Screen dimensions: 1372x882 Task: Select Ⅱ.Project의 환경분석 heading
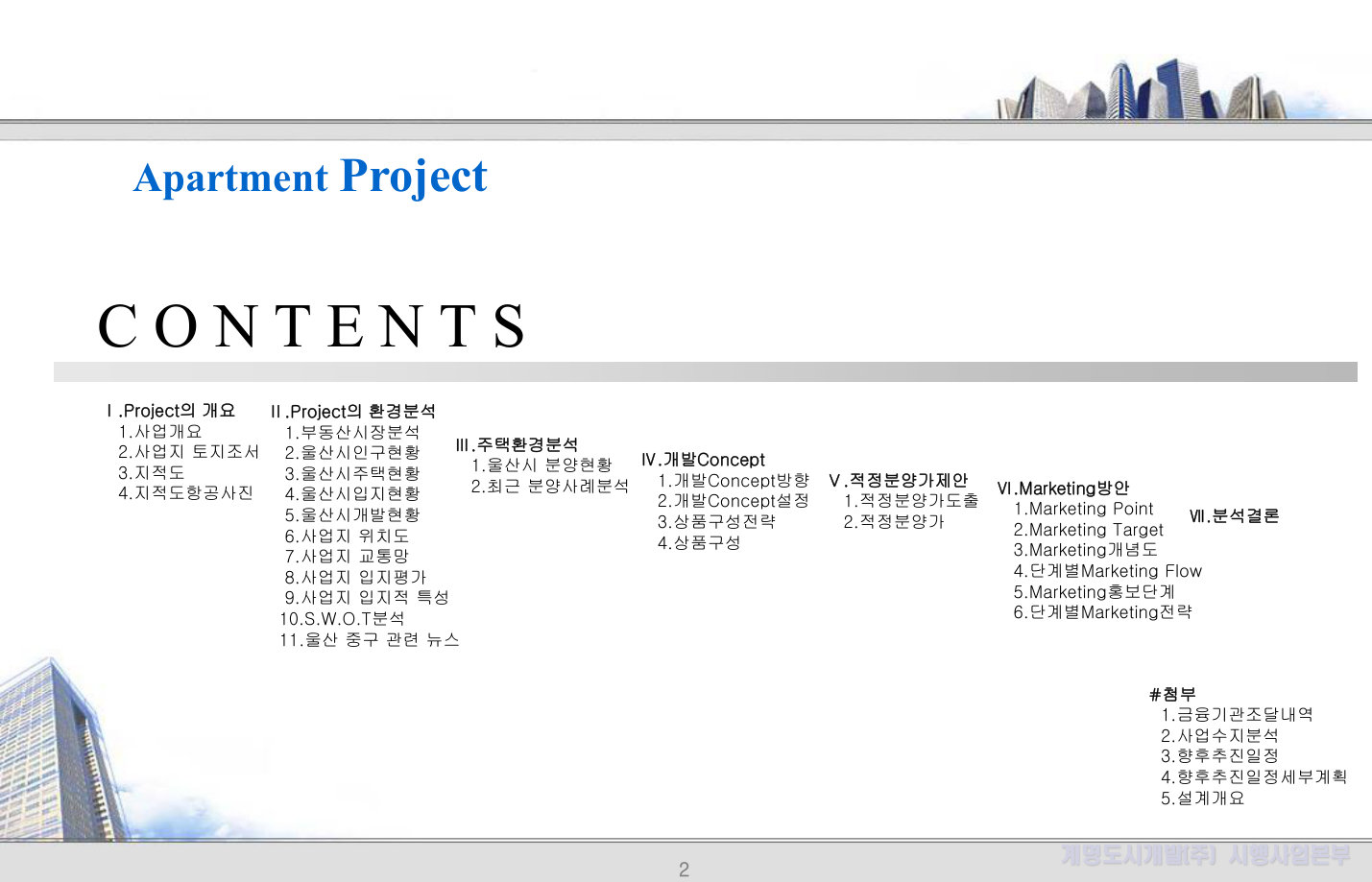point(353,412)
